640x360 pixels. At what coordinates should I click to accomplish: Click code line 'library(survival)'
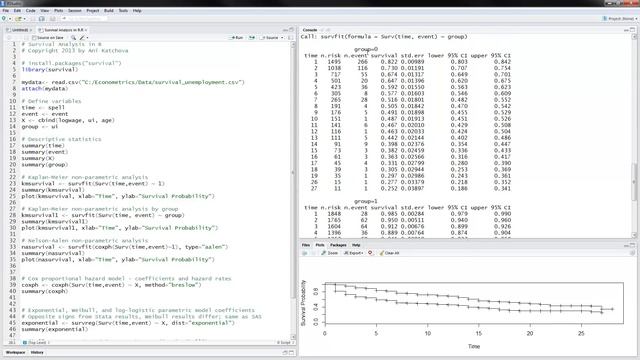(x=50, y=69)
